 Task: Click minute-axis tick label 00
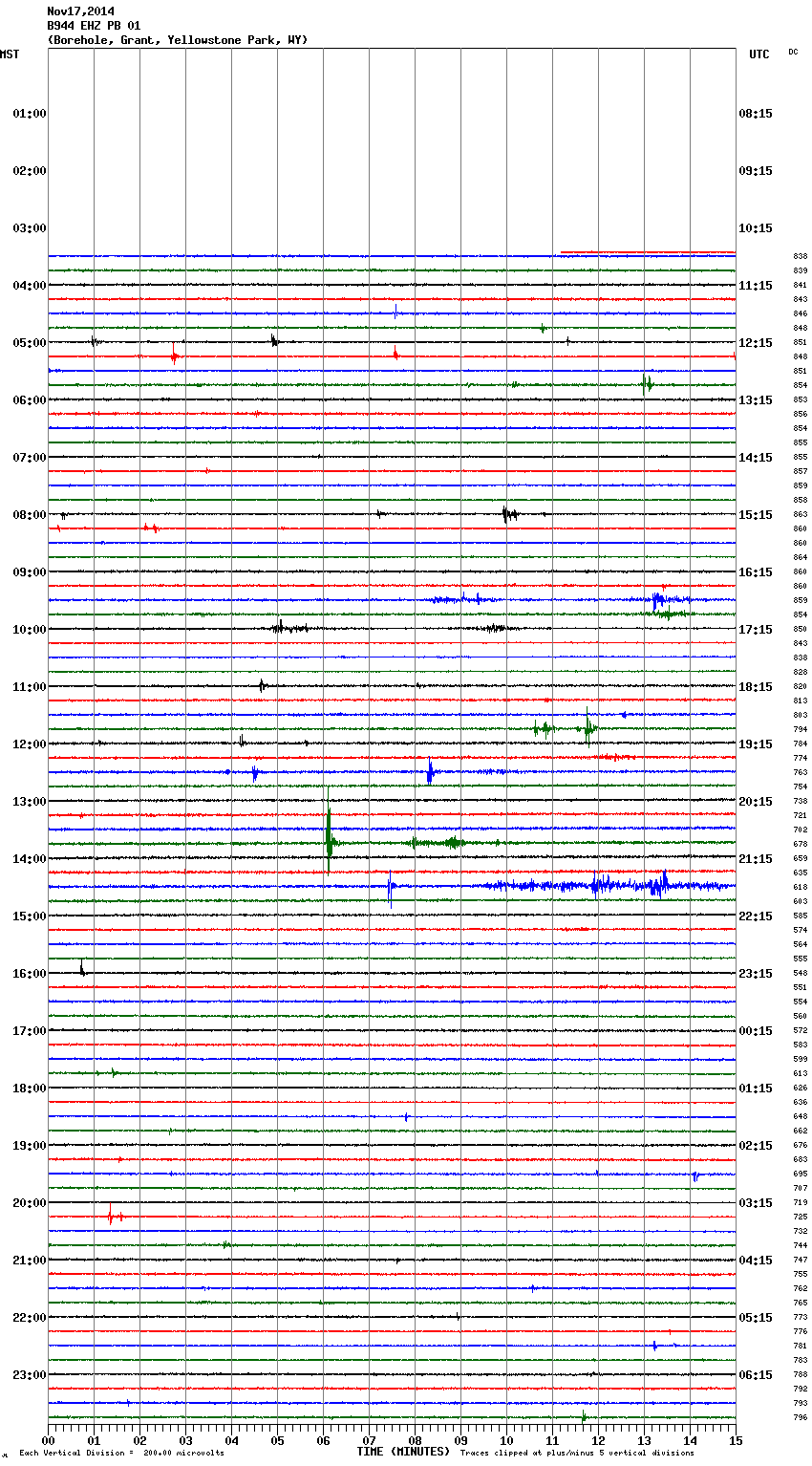pyautogui.click(x=48, y=1440)
